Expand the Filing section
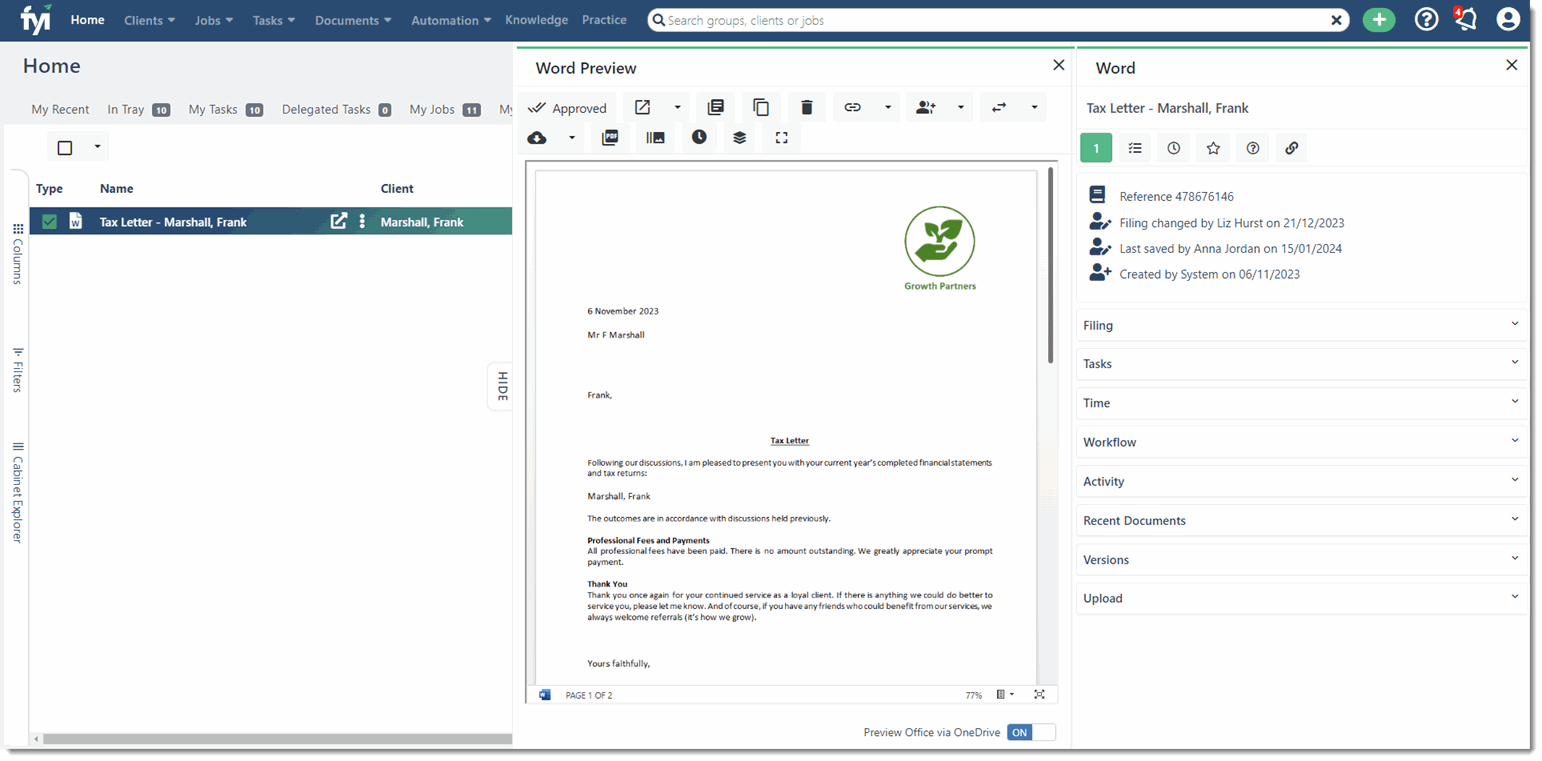Image resolution: width=1542 pixels, height=761 pixels. pyautogui.click(x=1300, y=325)
